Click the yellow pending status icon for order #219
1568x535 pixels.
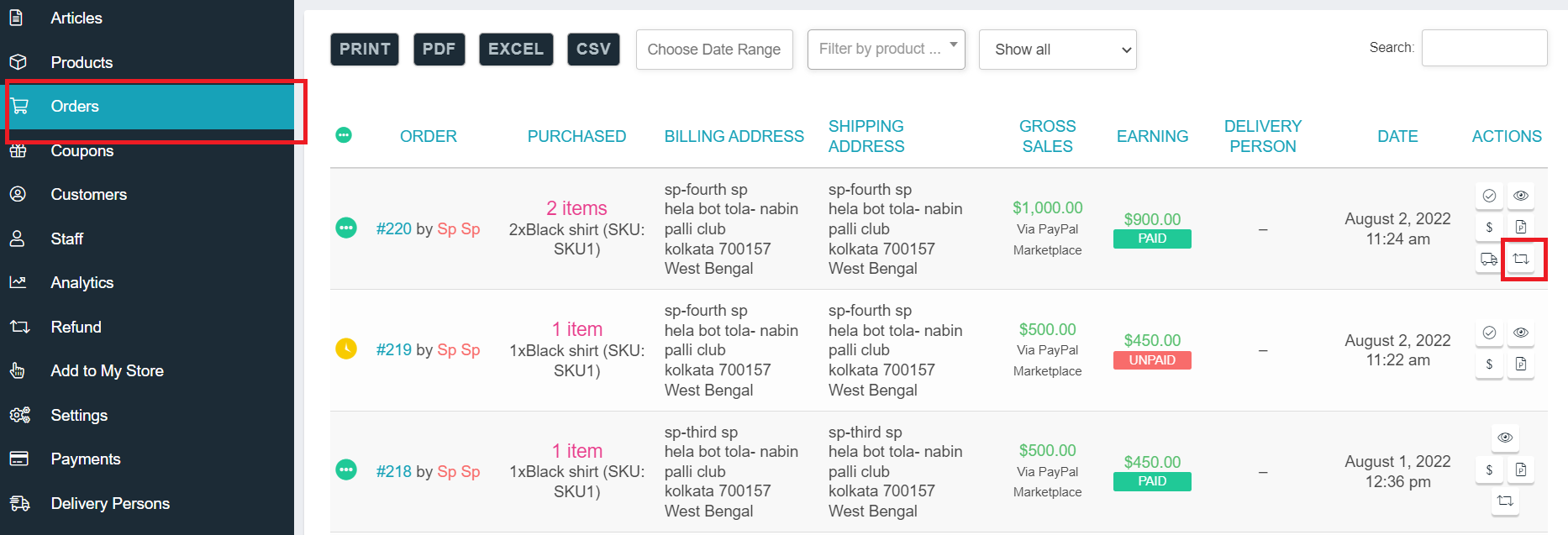346,349
